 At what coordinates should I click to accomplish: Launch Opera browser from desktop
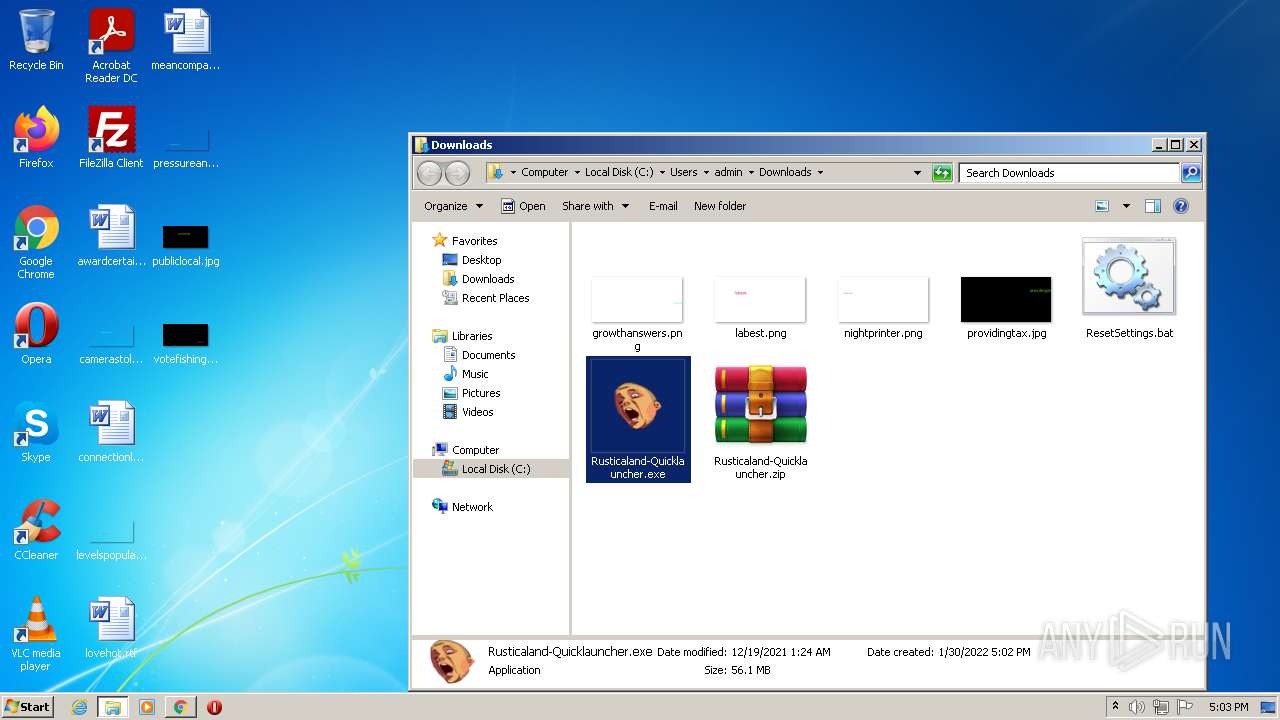(36, 334)
